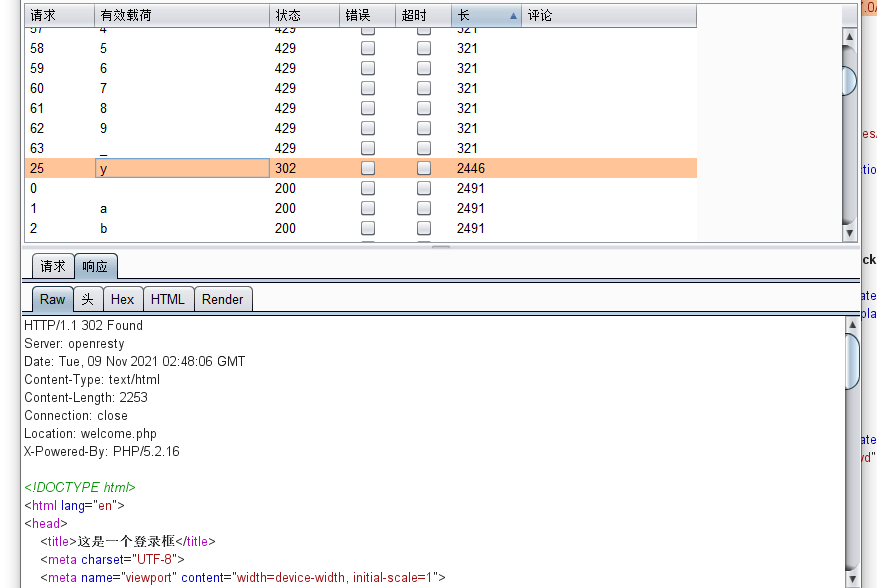877x588 pixels.
Task: Click response pane scroll up arrow
Action: [852, 324]
